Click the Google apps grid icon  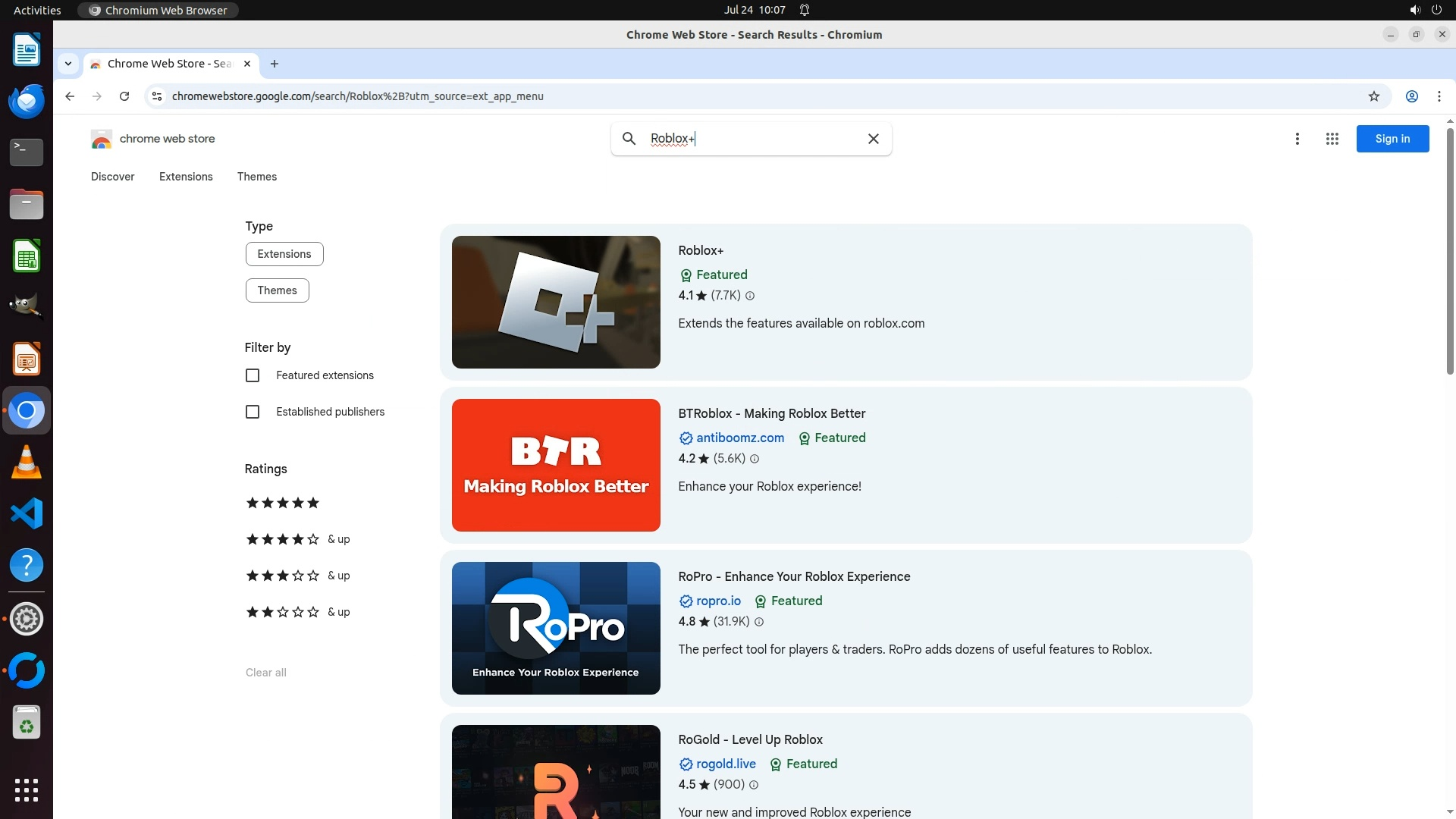point(1332,139)
